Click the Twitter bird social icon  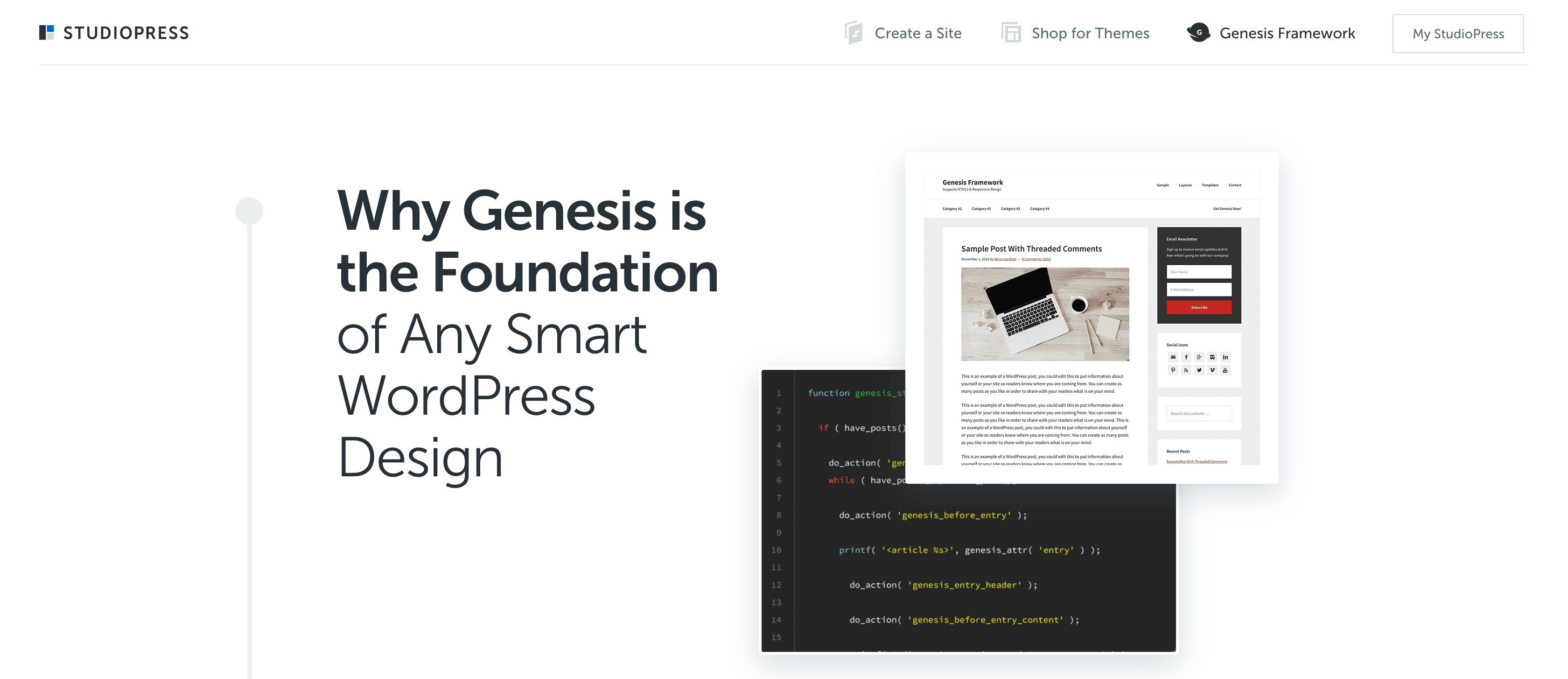coord(1199,370)
